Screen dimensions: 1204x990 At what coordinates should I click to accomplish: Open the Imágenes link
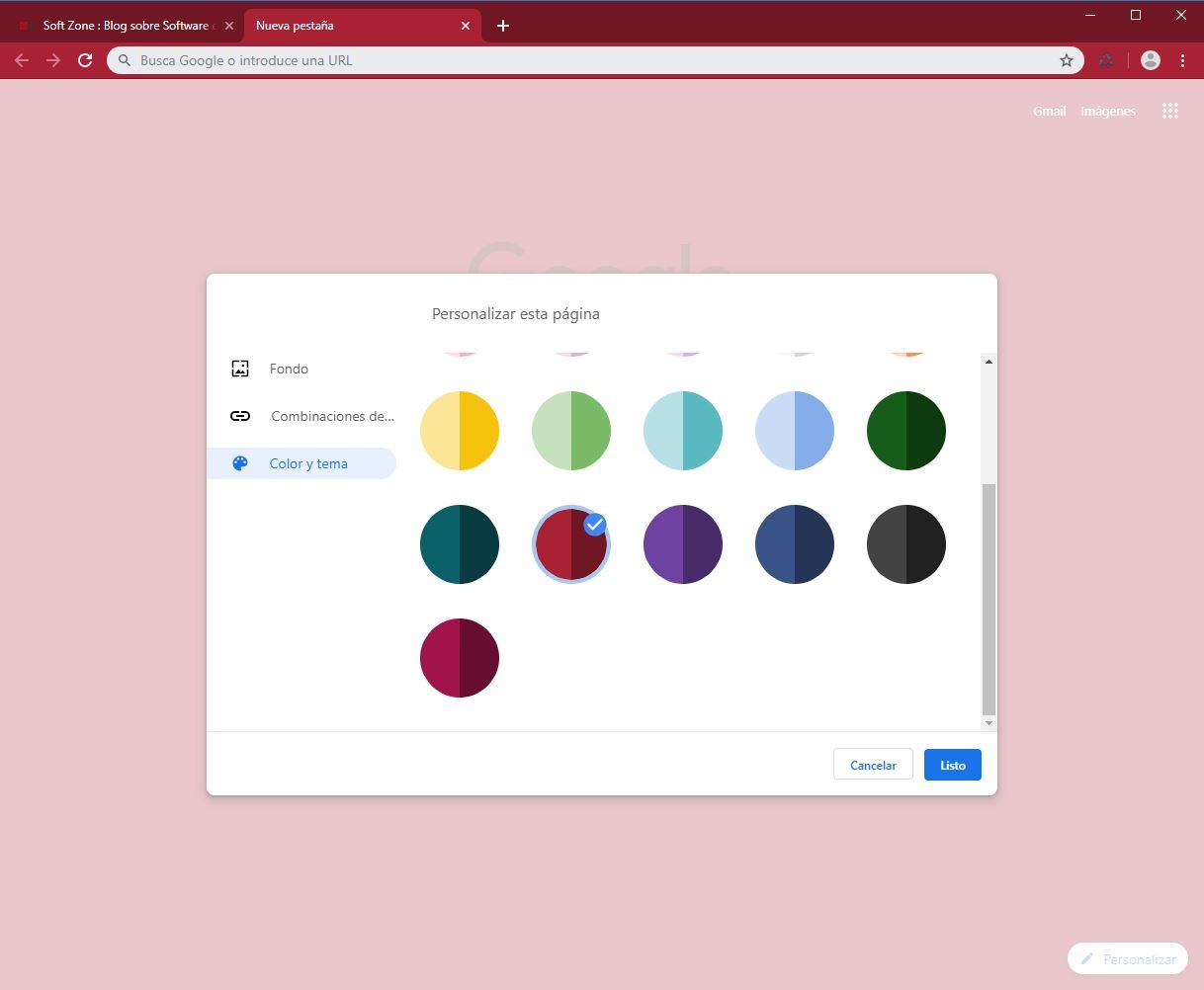coord(1108,112)
